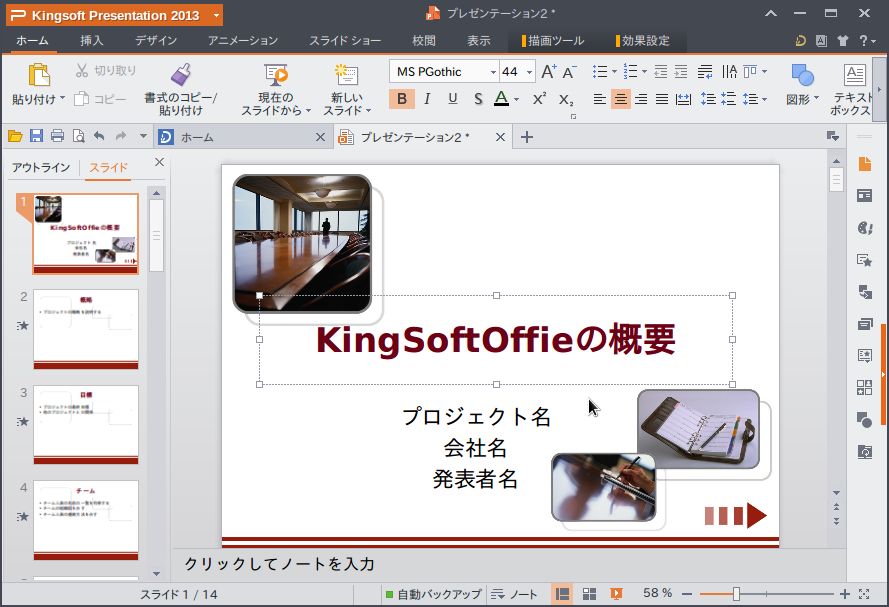Image resolution: width=889 pixels, height=607 pixels.
Task: Start slideshow from current slide icon
Action: (276, 75)
